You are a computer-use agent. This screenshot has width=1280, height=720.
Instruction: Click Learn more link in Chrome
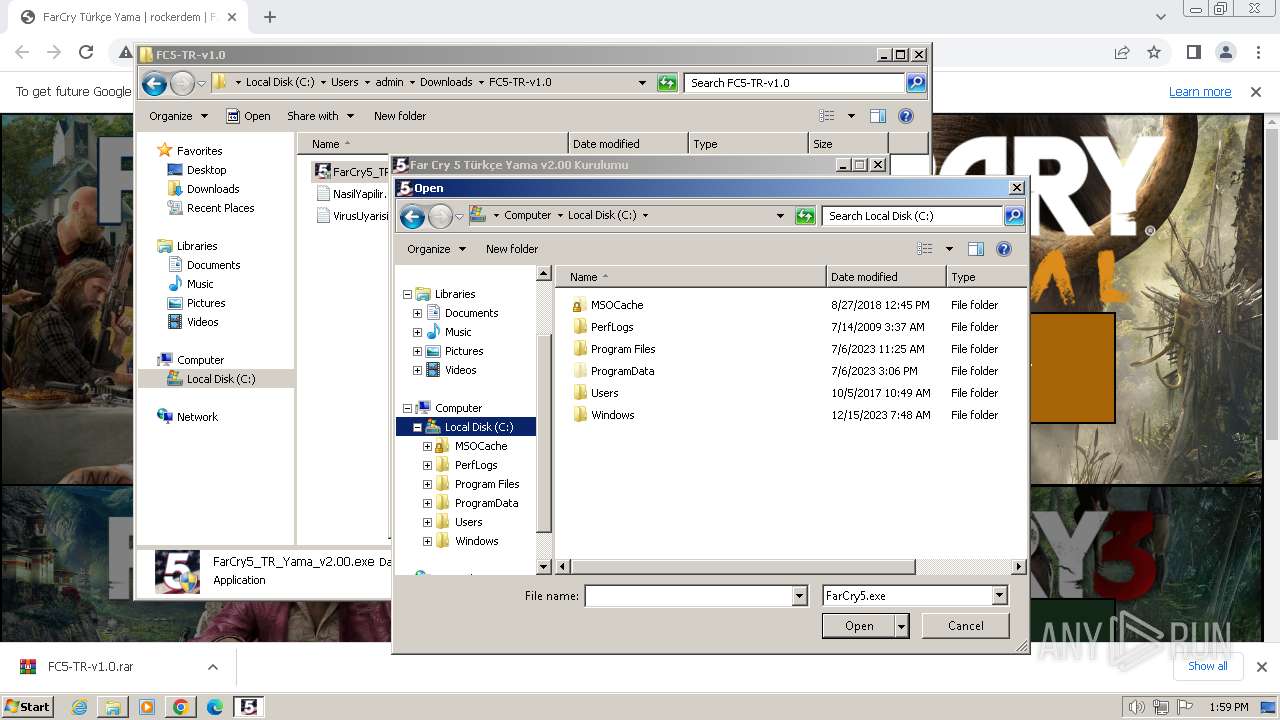tap(1200, 92)
